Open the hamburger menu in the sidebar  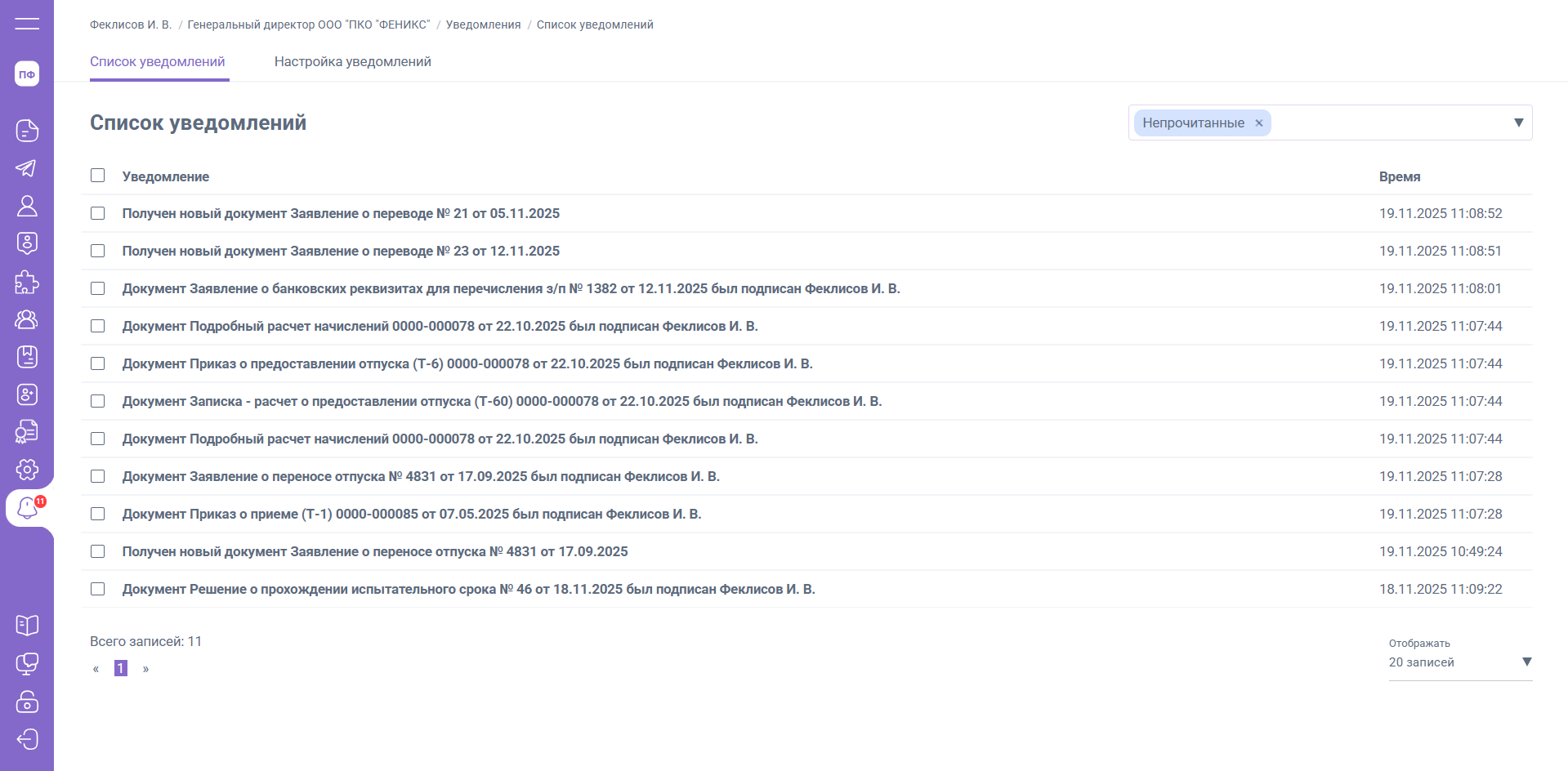click(27, 24)
